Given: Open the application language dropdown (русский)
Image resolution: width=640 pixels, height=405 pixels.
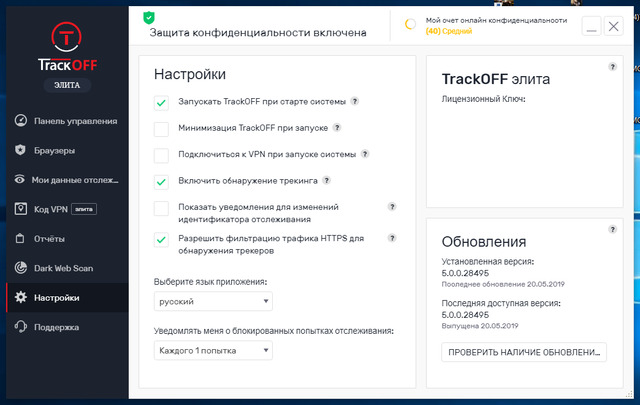Looking at the screenshot, I should [214, 301].
